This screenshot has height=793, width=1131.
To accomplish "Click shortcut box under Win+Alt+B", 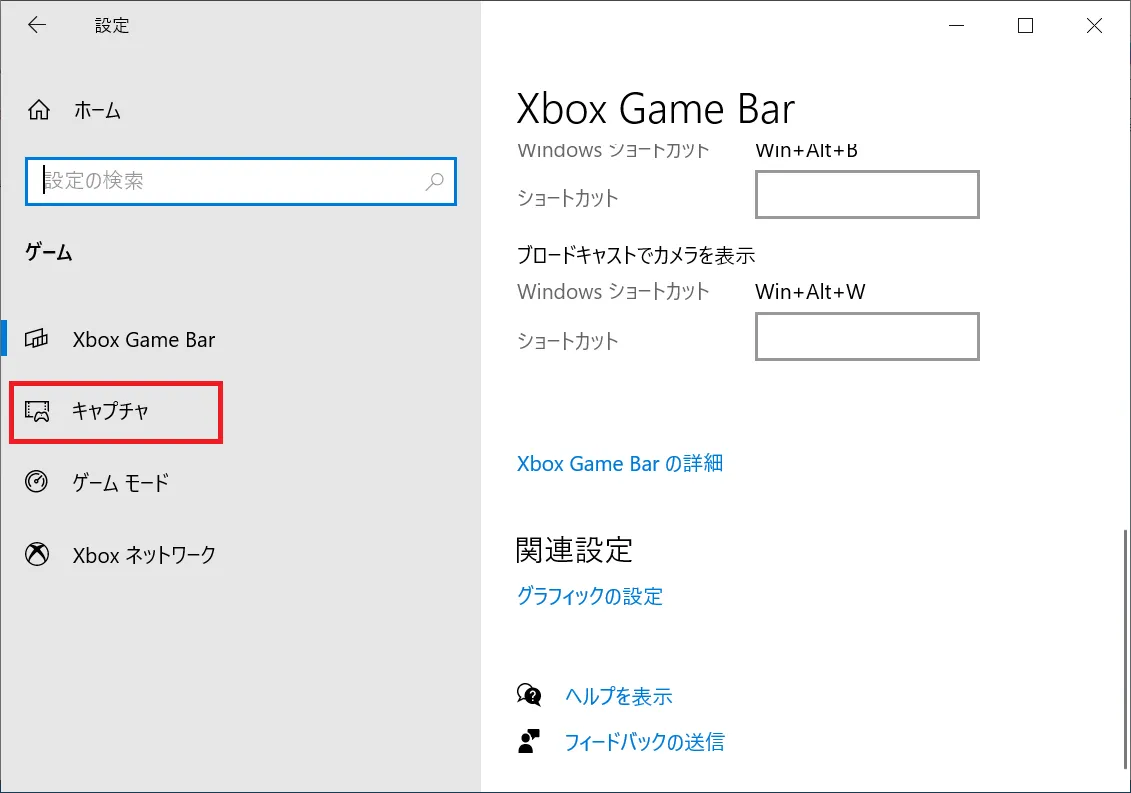I will tap(867, 194).
